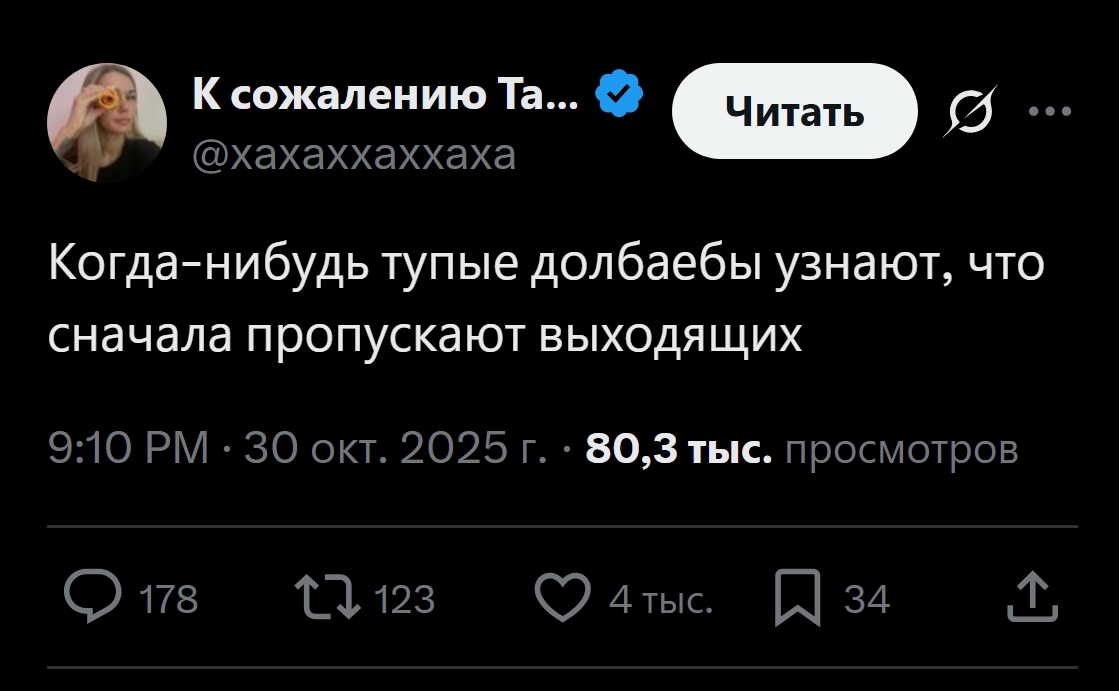This screenshot has height=691, width=1119.
Task: Click the 178 replies count
Action: pyautogui.click(x=168, y=599)
